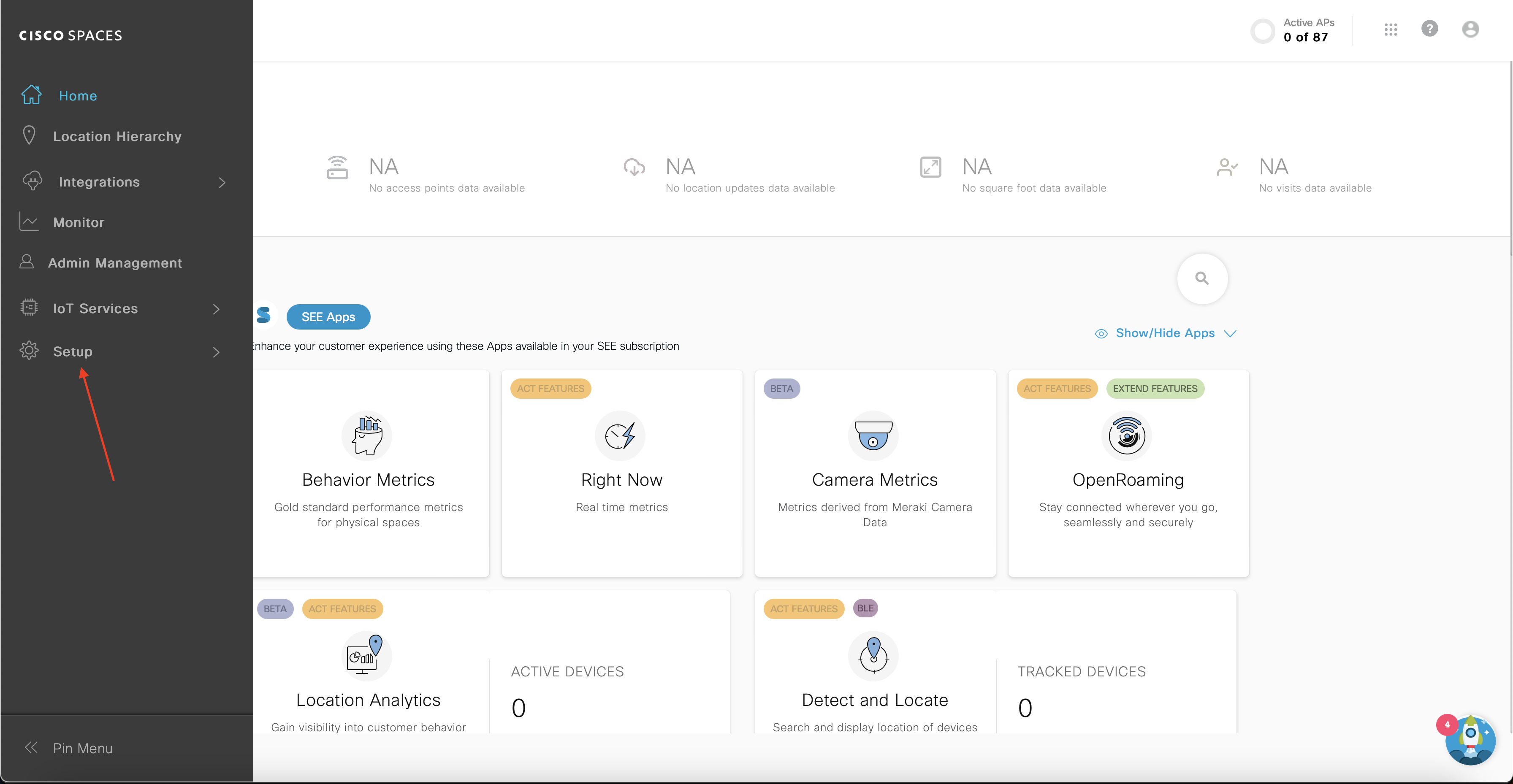Select Integrations in the sidebar
Screen dimensions: 1513x784
(x=99, y=182)
